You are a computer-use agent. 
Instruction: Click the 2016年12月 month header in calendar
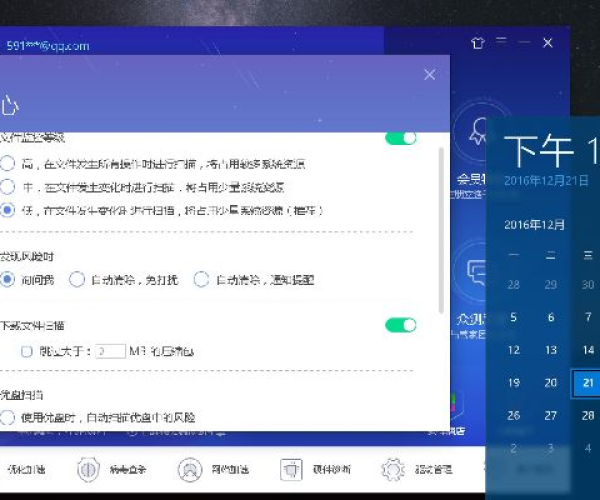(534, 225)
